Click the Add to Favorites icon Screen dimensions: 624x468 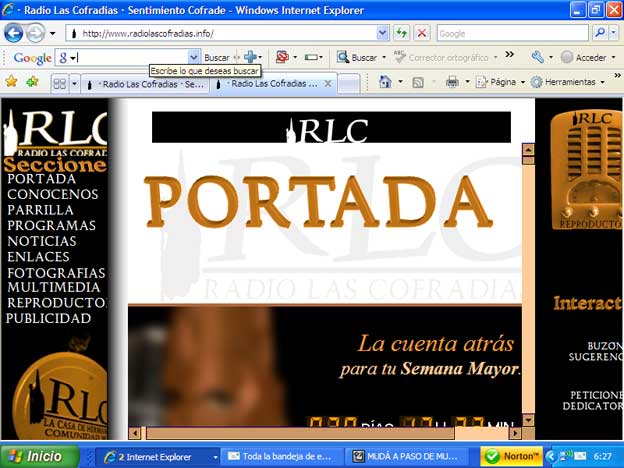pos(32,82)
